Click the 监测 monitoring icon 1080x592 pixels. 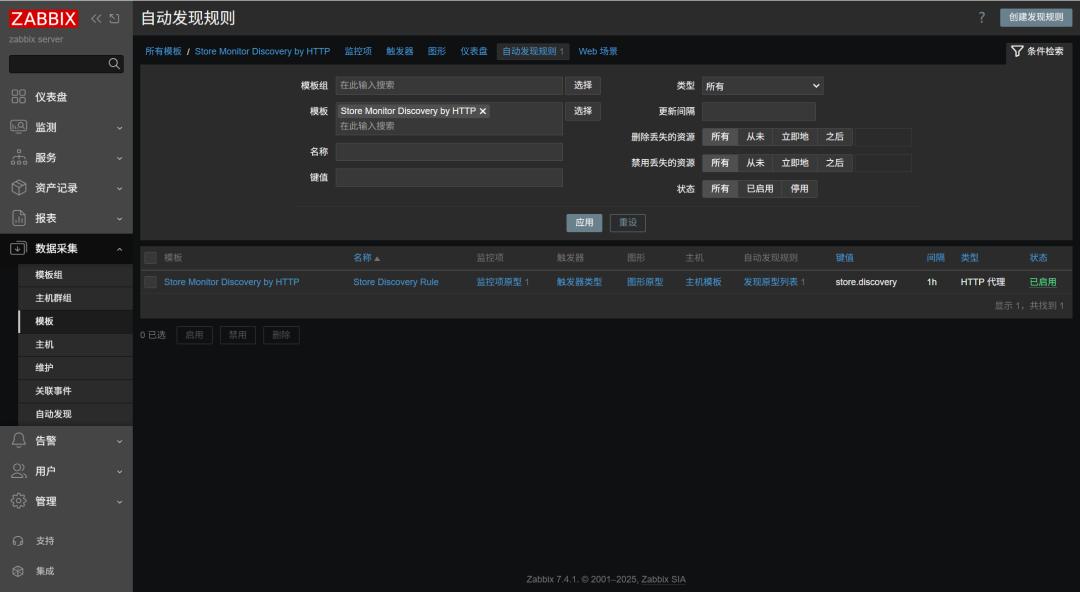[x=19, y=127]
